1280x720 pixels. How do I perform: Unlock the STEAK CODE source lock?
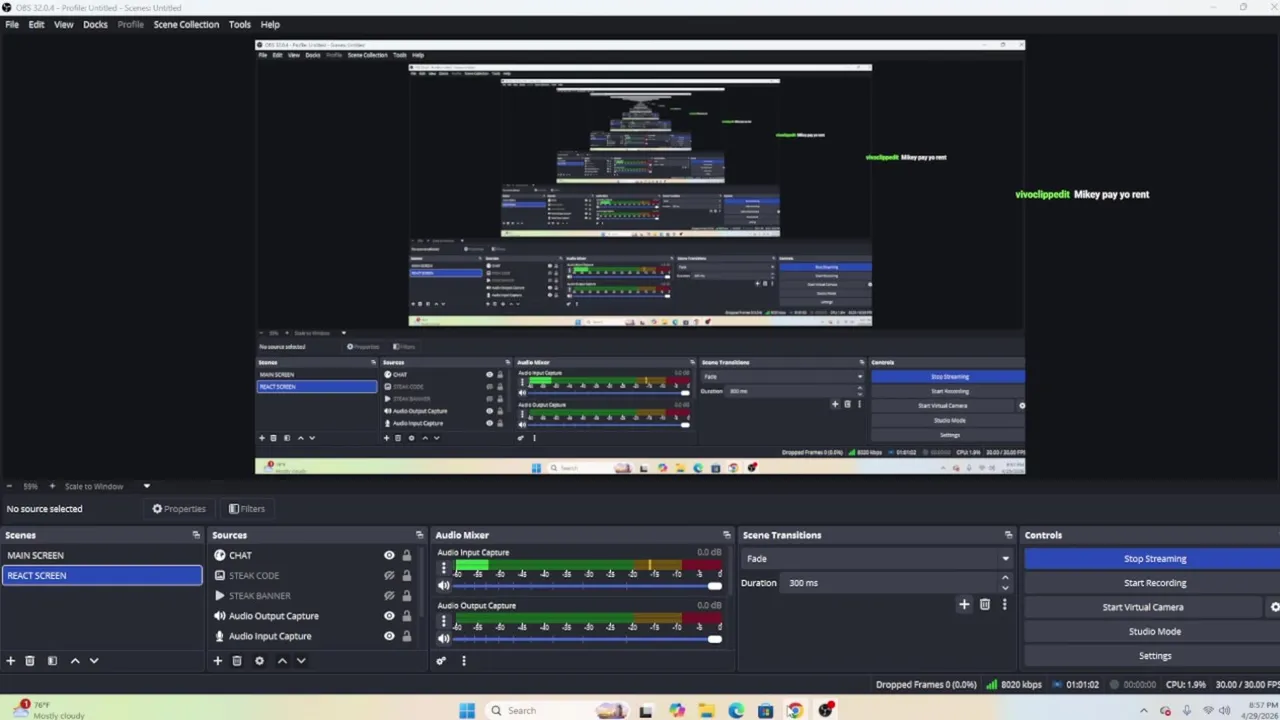click(x=406, y=575)
